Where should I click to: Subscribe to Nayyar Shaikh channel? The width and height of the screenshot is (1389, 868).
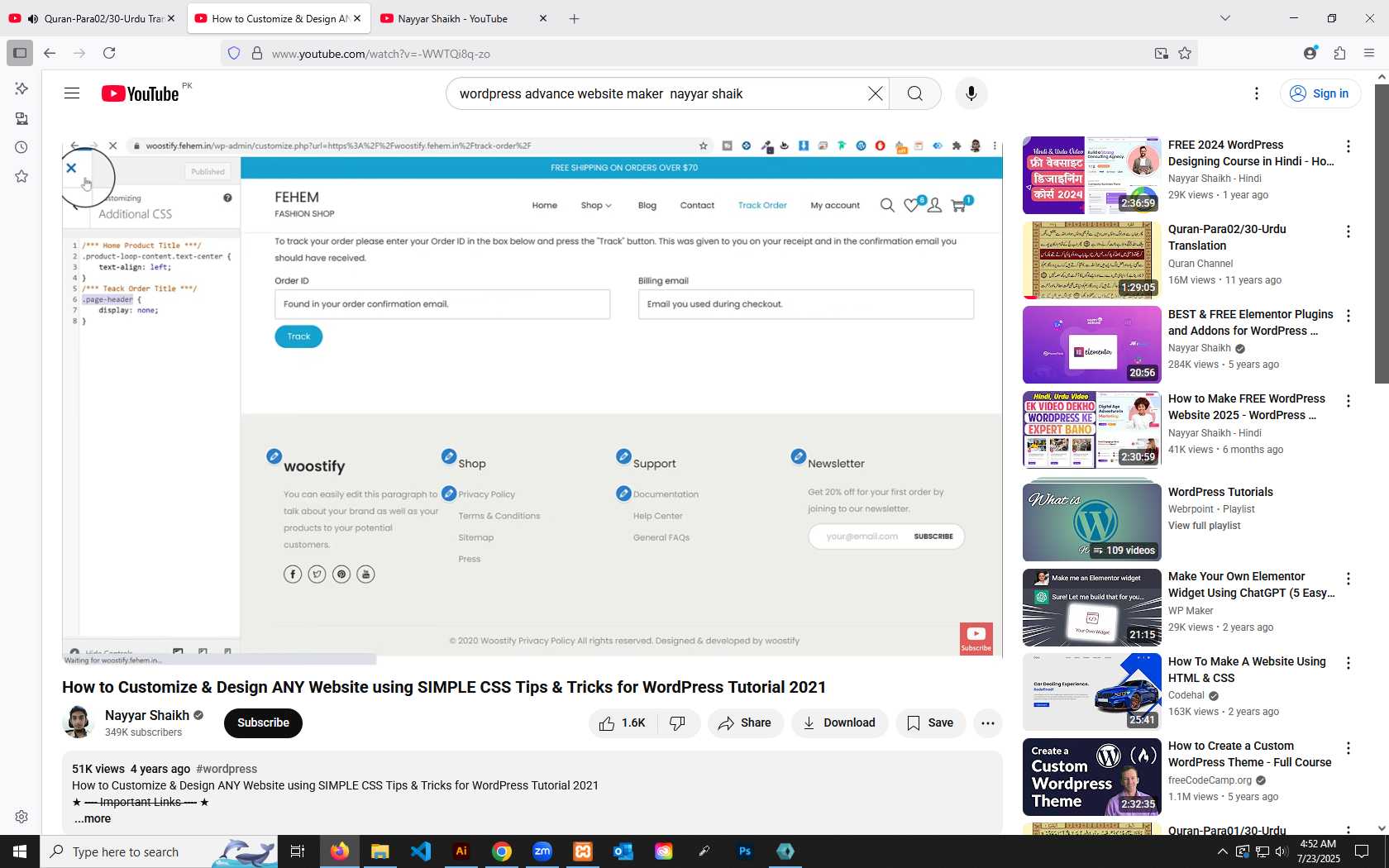(263, 723)
